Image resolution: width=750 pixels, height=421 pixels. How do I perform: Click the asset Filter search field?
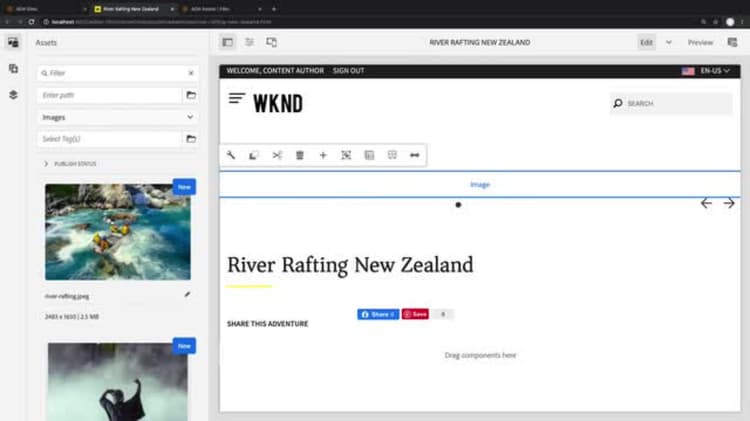(x=115, y=73)
